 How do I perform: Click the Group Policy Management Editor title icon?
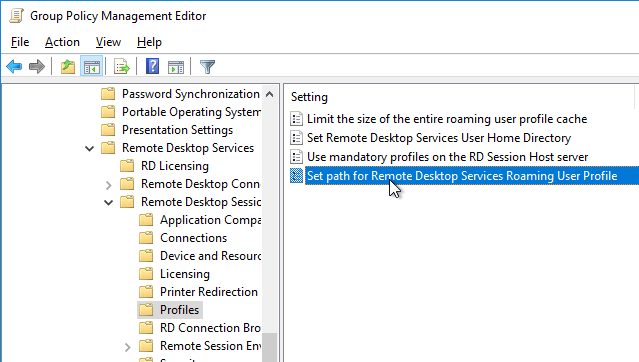(x=17, y=15)
